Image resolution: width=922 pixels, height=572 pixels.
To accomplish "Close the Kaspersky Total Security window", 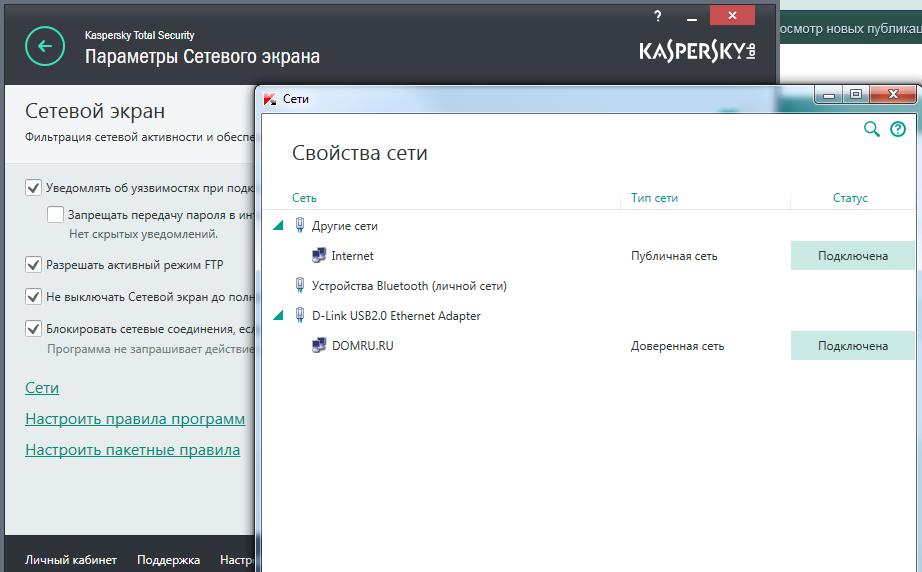I will point(732,16).
